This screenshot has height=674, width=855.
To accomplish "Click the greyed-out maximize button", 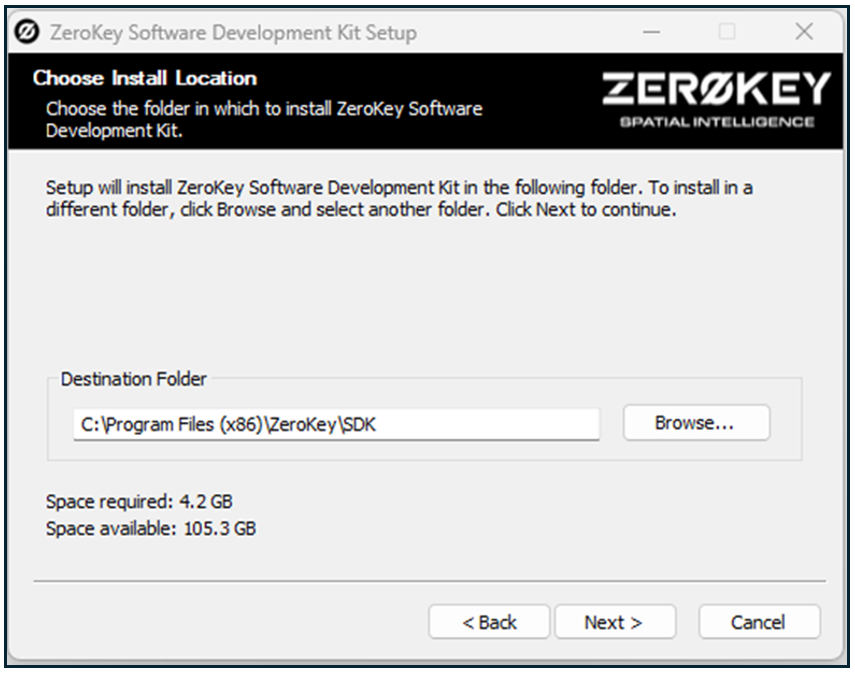I will pyautogui.click(x=727, y=33).
